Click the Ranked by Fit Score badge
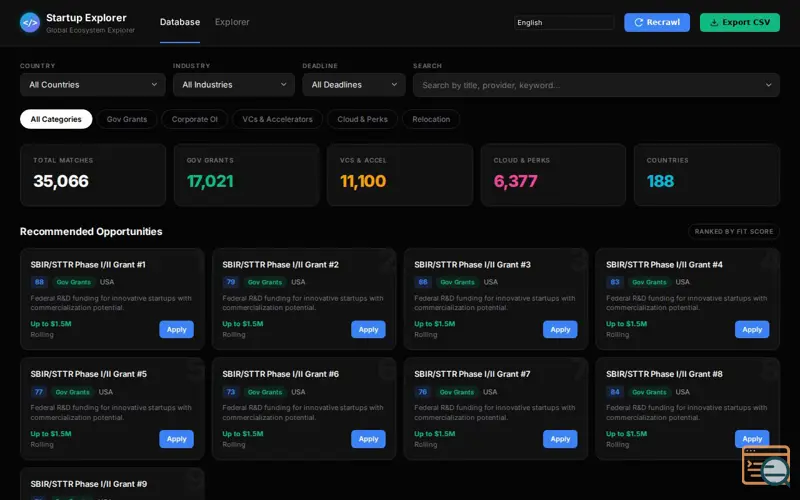 (734, 231)
